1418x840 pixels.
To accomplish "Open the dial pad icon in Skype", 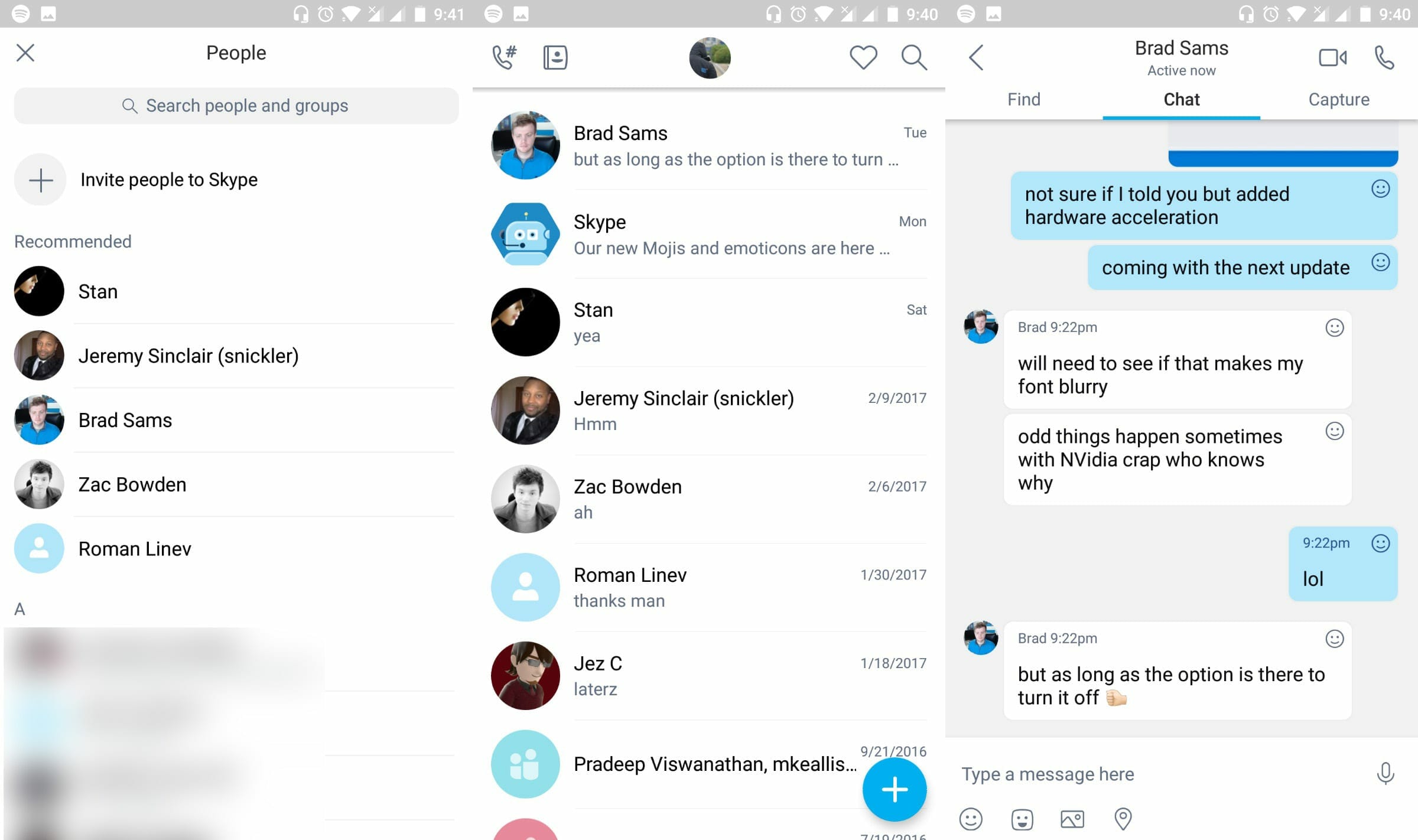I will point(504,57).
